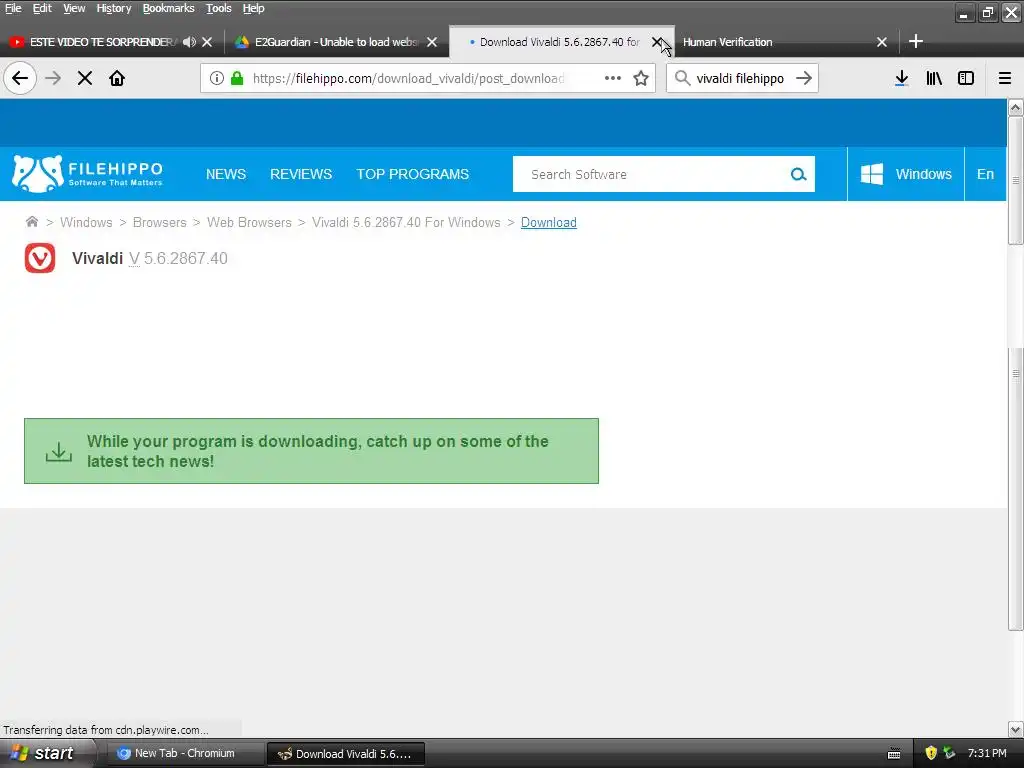
Task: Switch to the YouTube ESTE VIDEO tab
Action: (x=101, y=42)
